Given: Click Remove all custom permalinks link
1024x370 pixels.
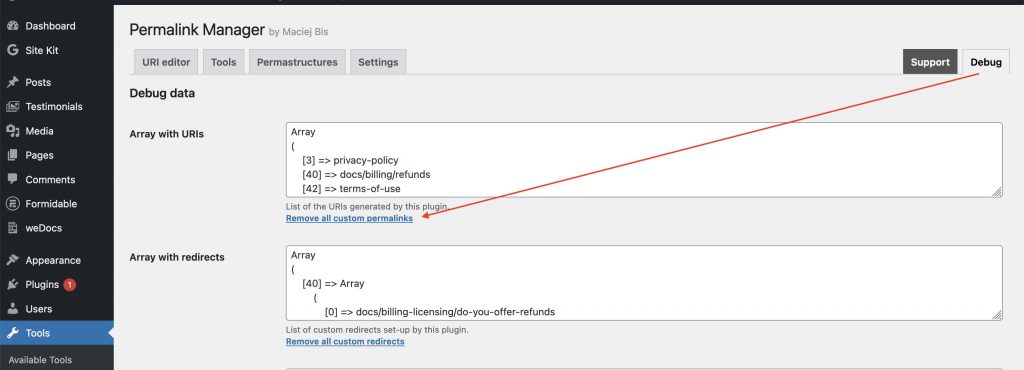Looking at the screenshot, I should click(x=349, y=219).
